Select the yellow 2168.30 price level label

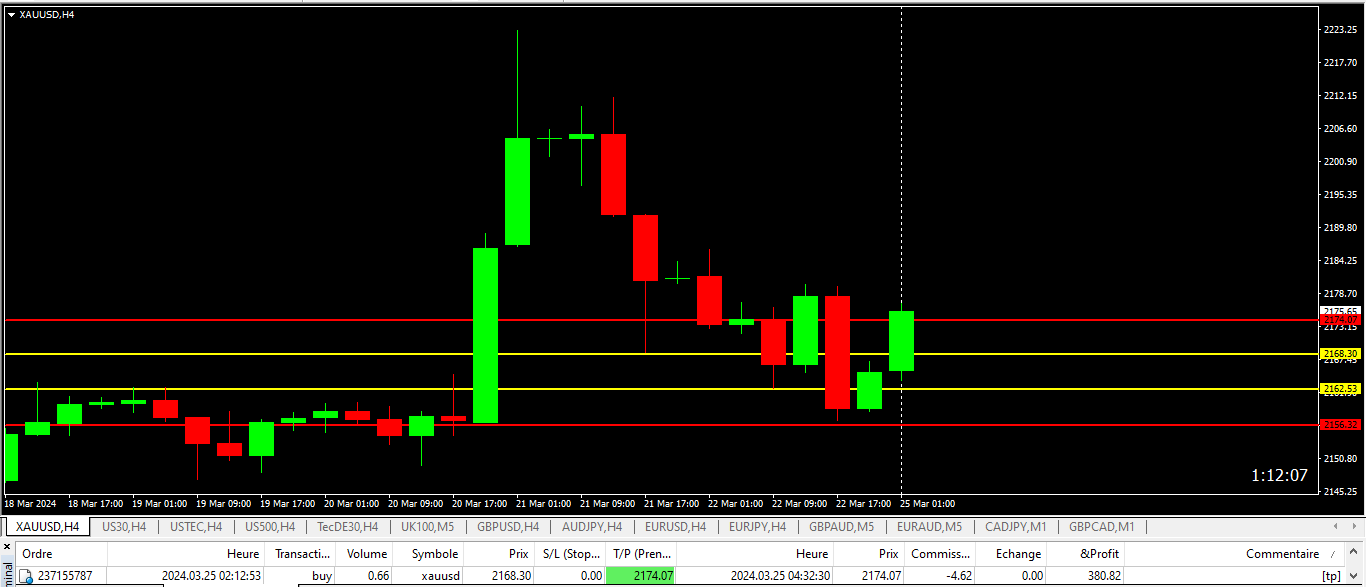[x=1339, y=354]
